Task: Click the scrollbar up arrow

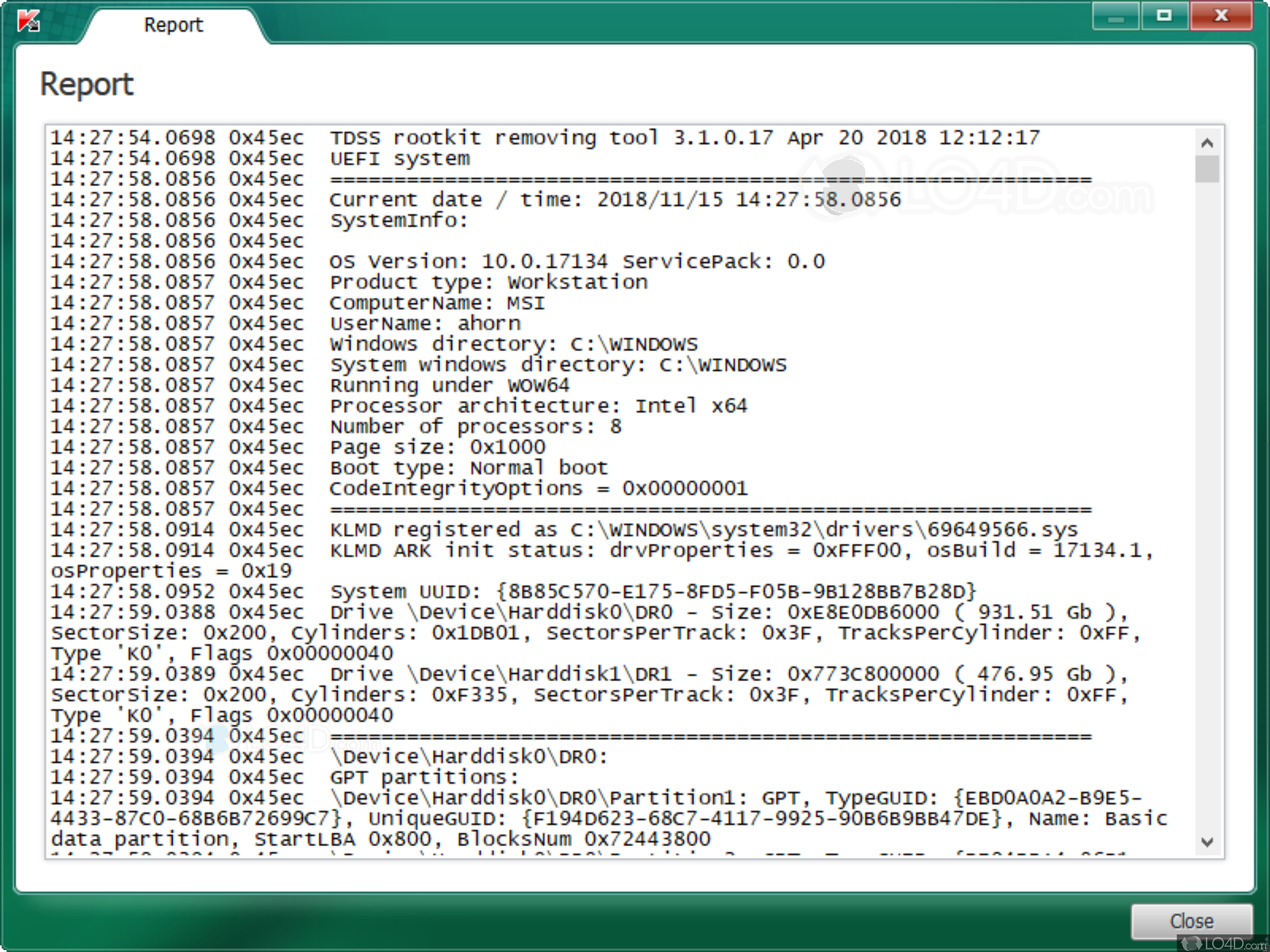Action: click(1207, 143)
